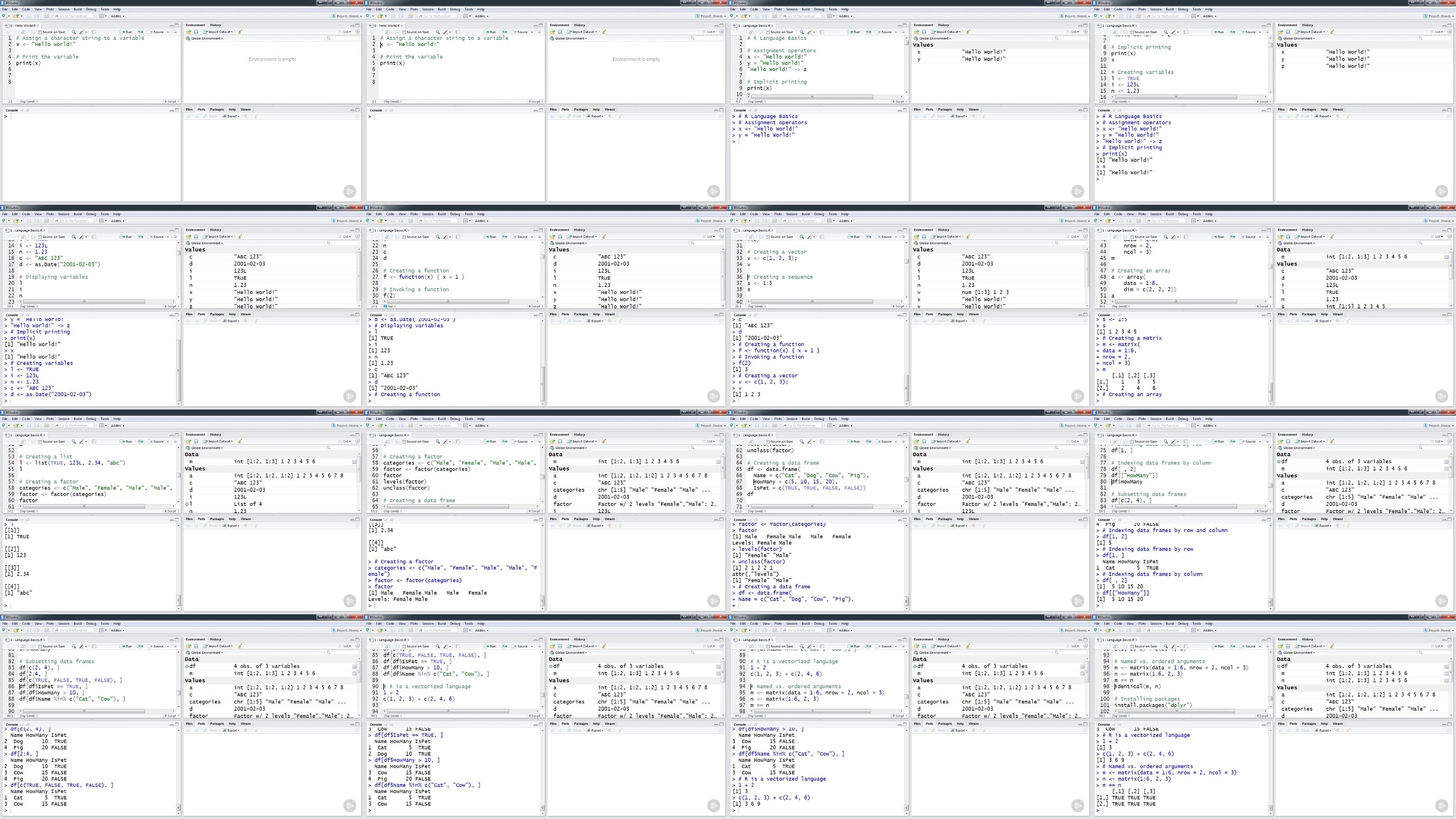
Task: Click load-workspace folder where Environment lists only x, y, z
Action: [x=1280, y=32]
